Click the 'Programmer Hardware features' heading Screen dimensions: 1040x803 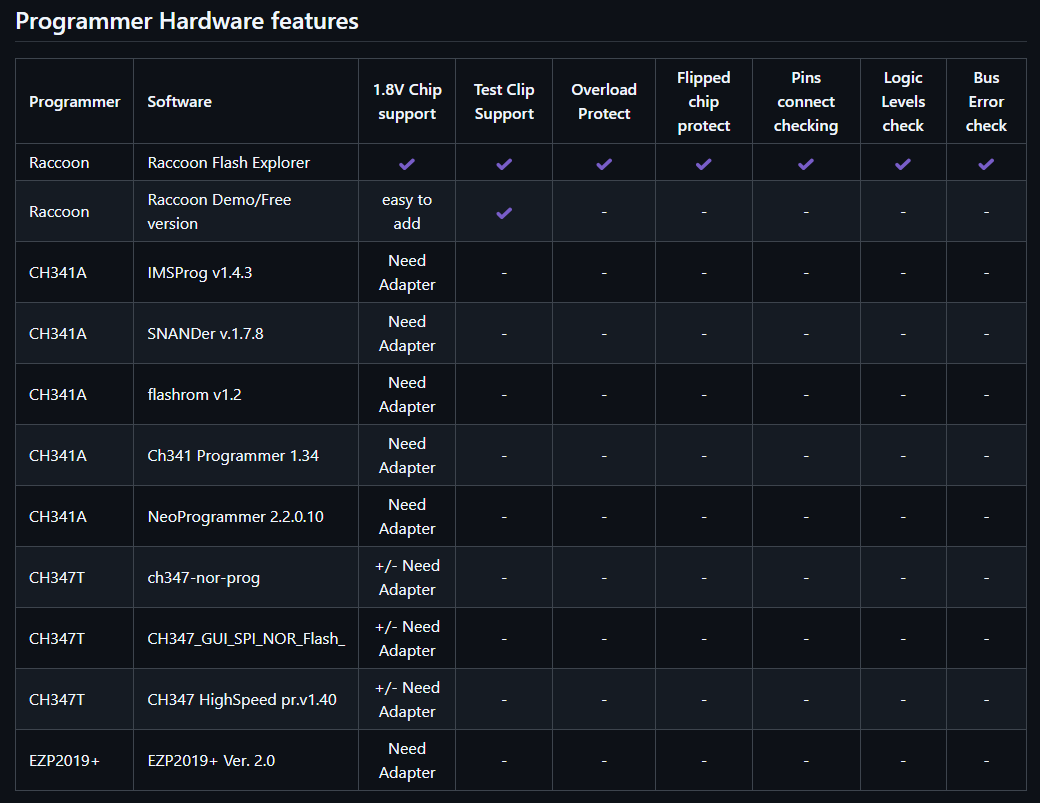tap(187, 21)
